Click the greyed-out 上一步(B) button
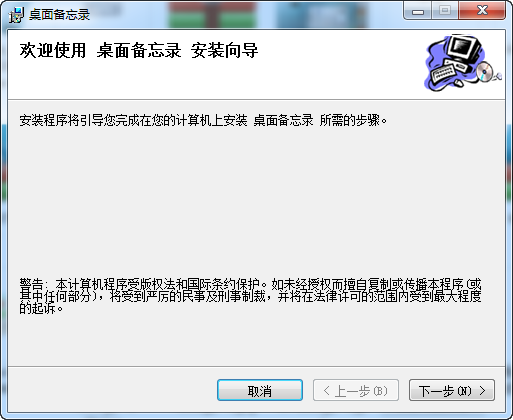 click(356, 390)
